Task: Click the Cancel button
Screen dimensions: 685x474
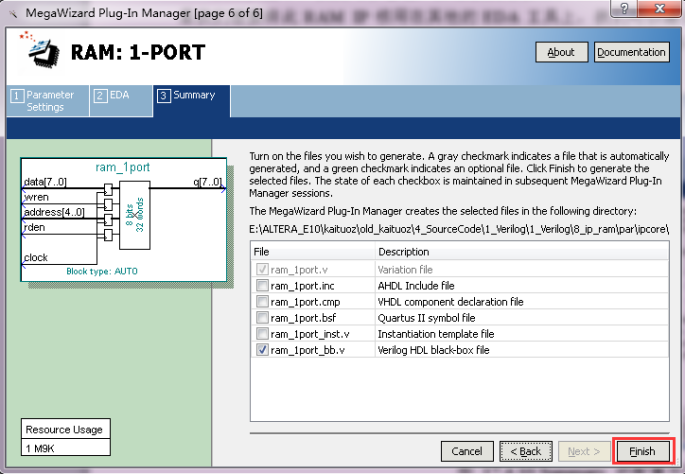Action: click(467, 451)
